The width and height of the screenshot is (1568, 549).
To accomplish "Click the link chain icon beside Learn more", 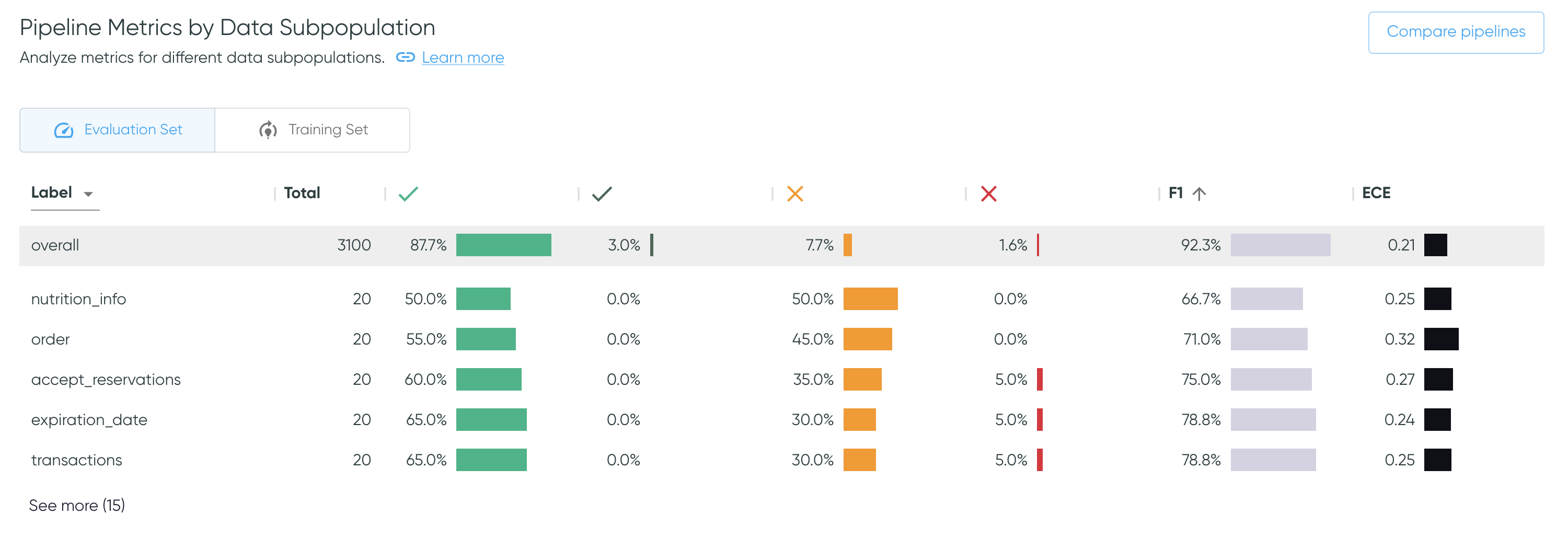I will (x=406, y=57).
